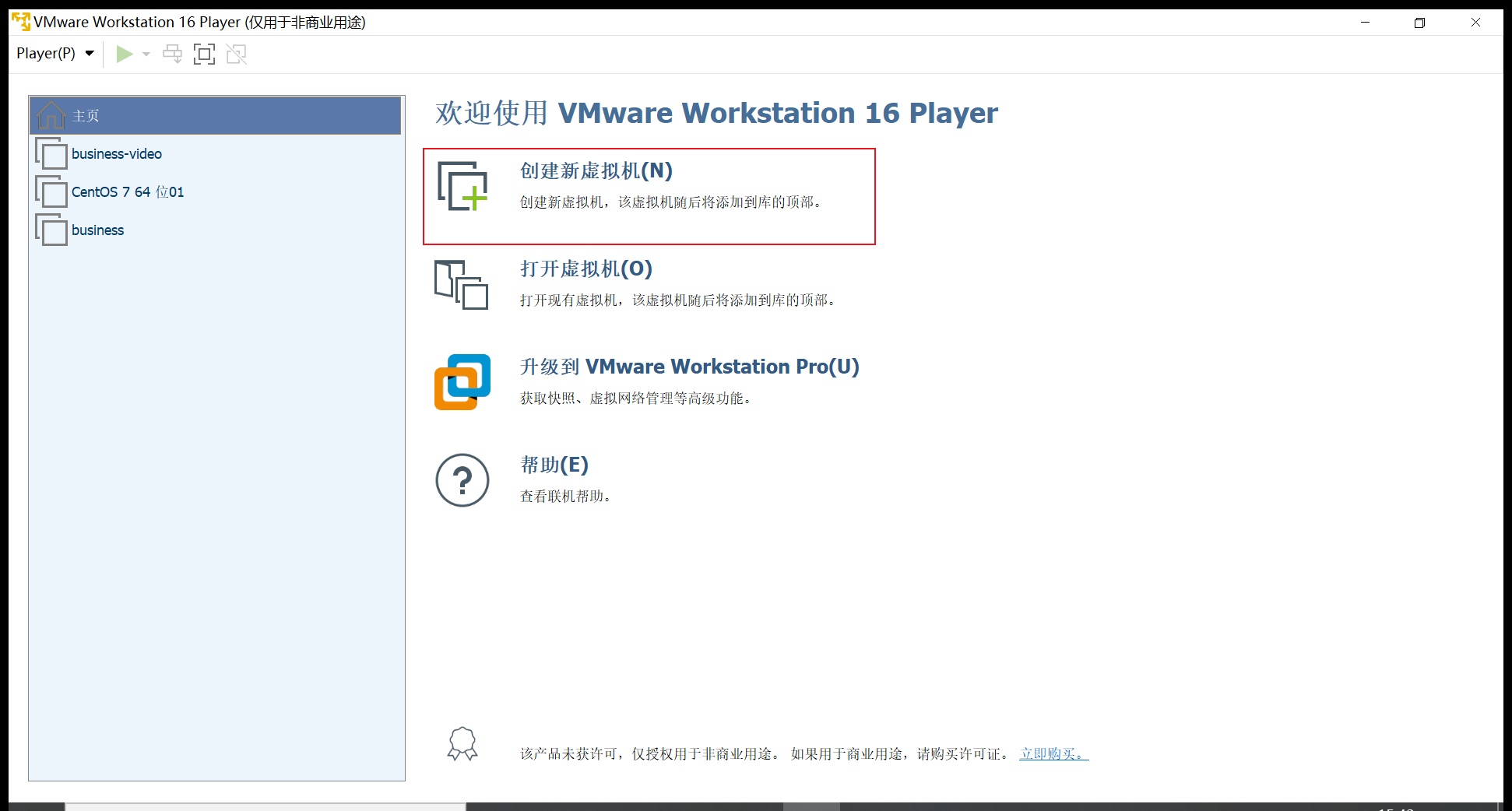Screen dimensions: 1512x811
Task: Click text 获取快照、虚拟网络管理等高级功能
Action: [637, 398]
